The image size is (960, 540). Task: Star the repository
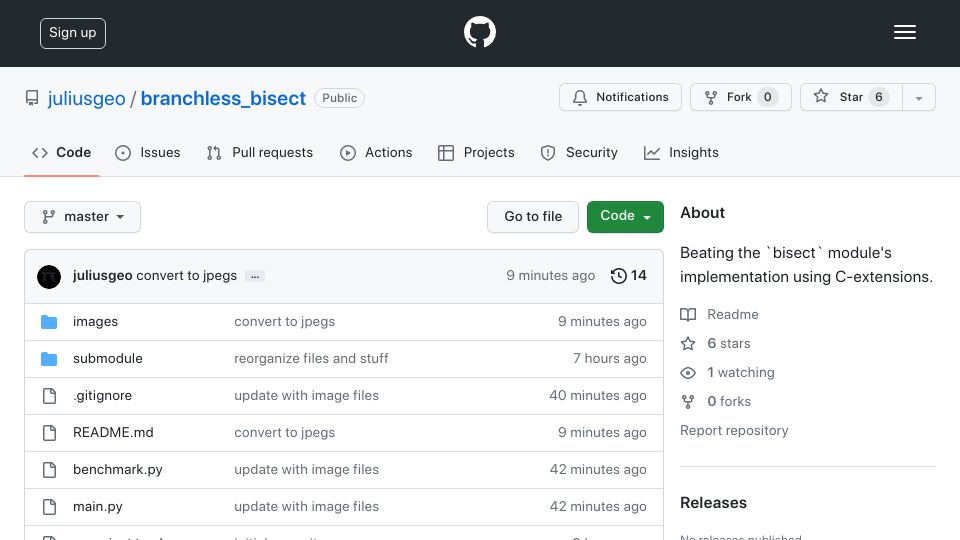[851, 97]
